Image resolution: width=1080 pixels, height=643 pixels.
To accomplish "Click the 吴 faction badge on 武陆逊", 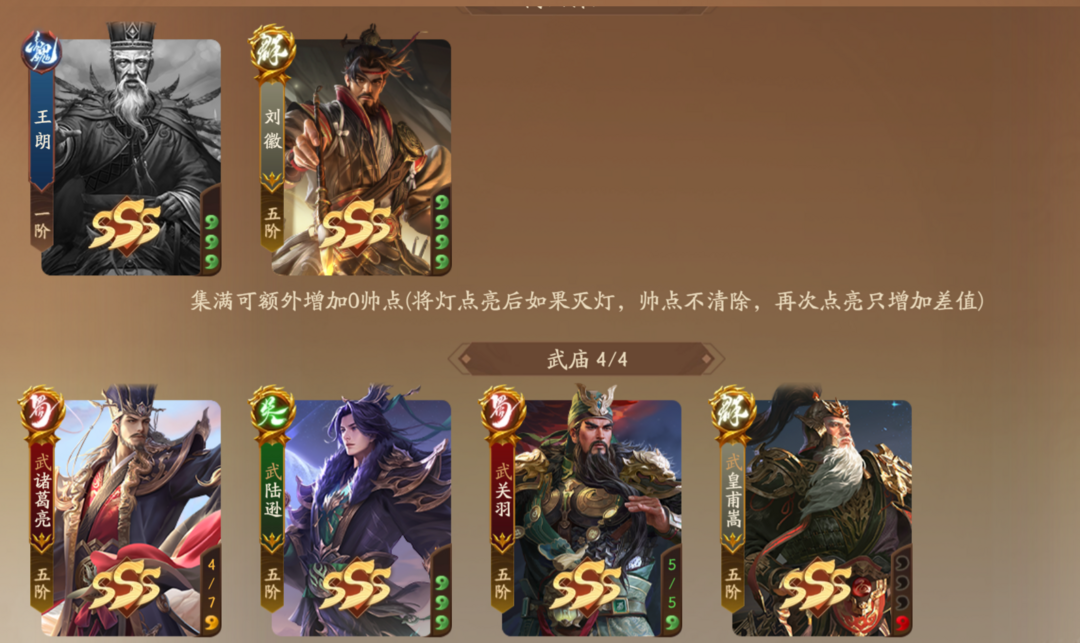I will [272, 411].
